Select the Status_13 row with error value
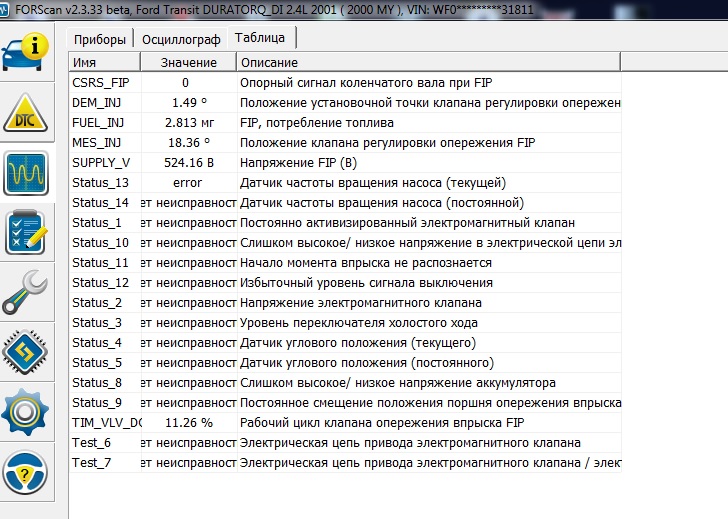The height and width of the screenshot is (519, 728). point(345,182)
